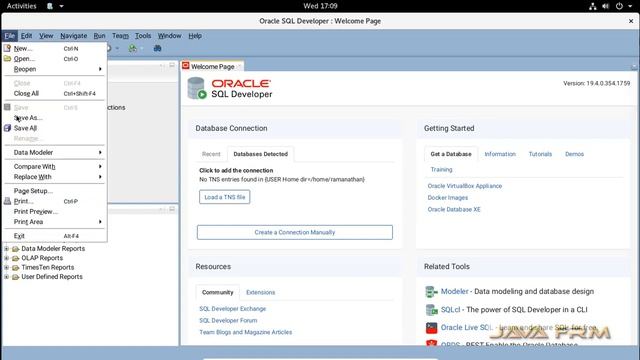Viewport: 640px width, 360px height.
Task: Open the Oracle Database XE link
Action: pyautogui.click(x=454, y=209)
